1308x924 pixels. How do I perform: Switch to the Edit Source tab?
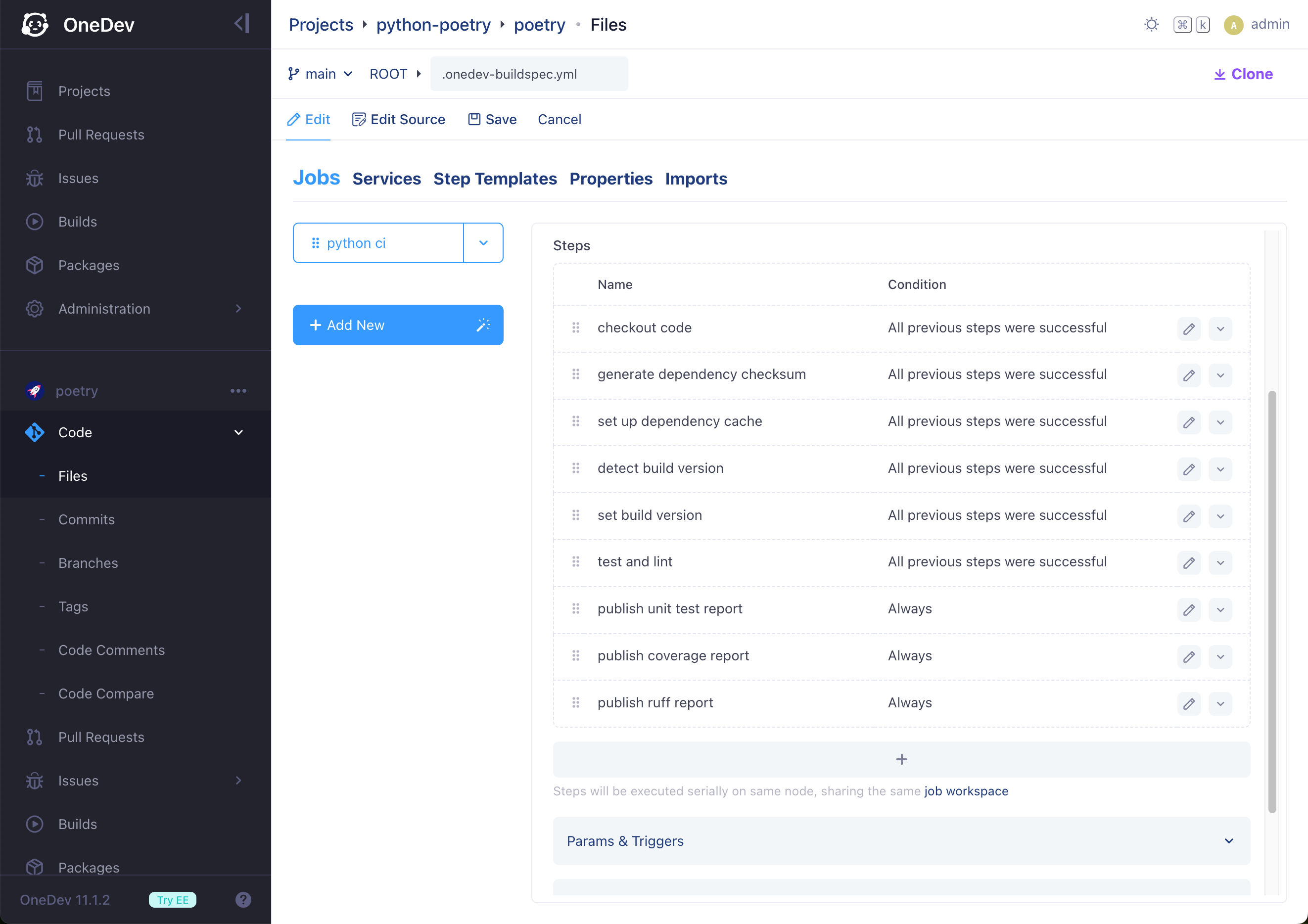[399, 120]
